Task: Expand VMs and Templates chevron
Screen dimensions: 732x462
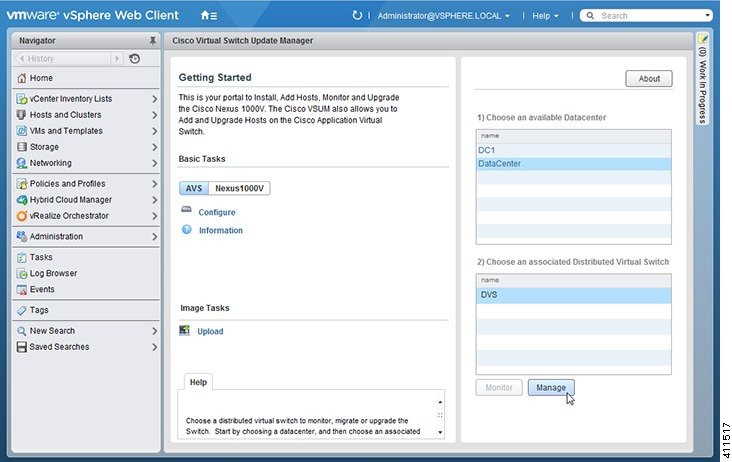Action: (x=155, y=131)
